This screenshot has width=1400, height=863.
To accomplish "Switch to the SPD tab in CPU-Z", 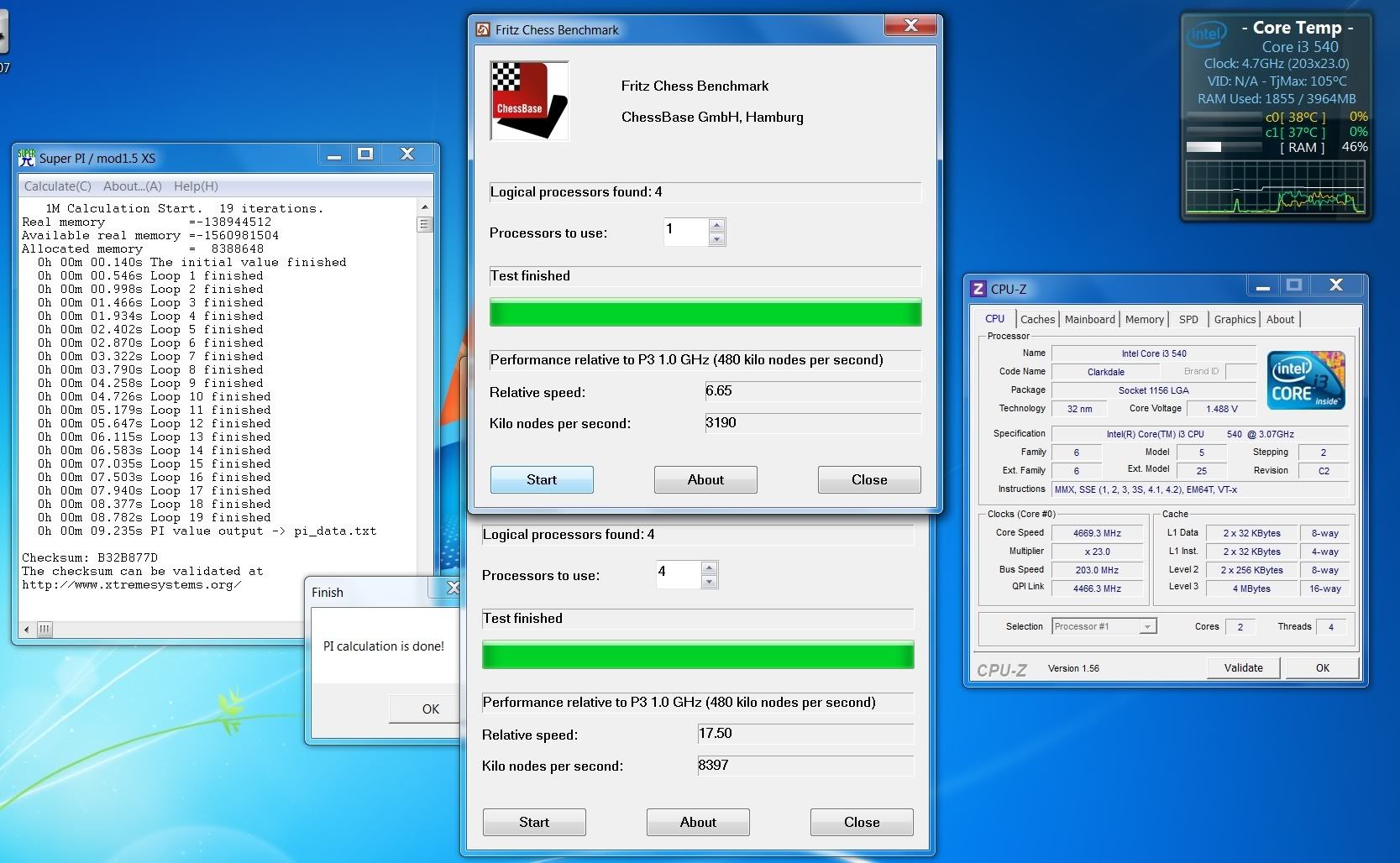I will 1188,319.
